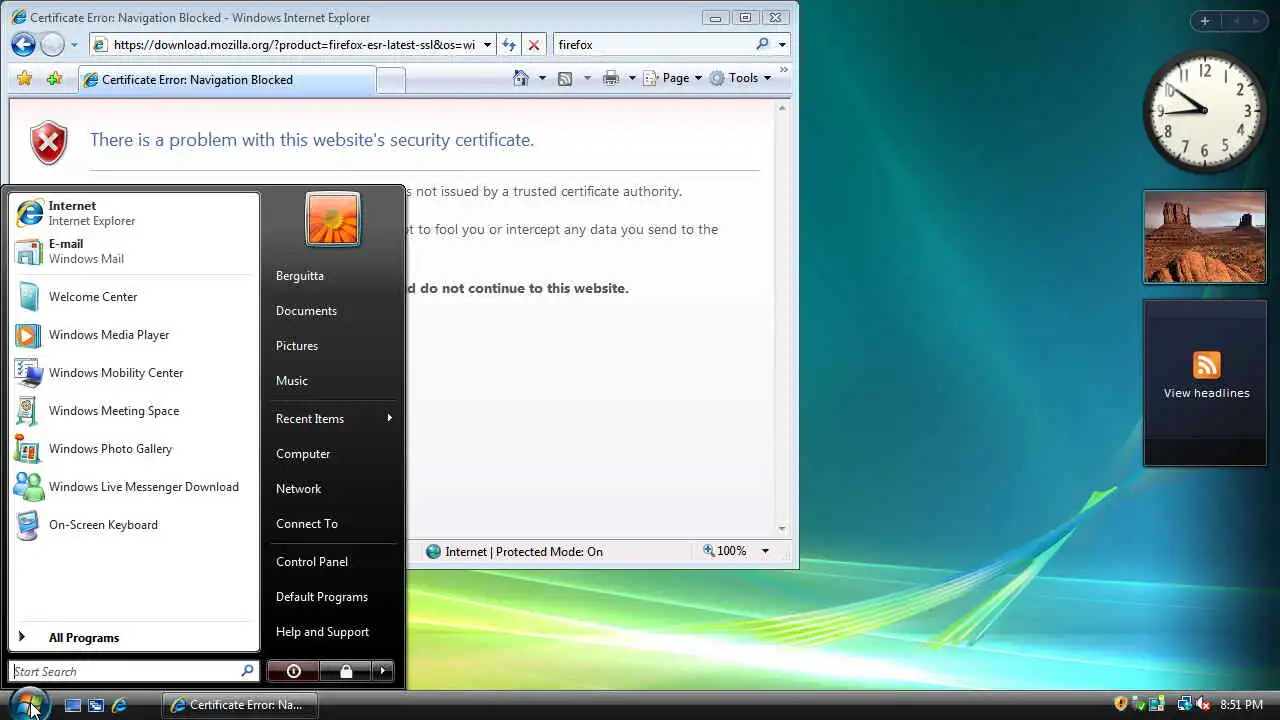This screenshot has width=1280, height=720.
Task: Open the Page menu dropdown
Action: (x=673, y=78)
